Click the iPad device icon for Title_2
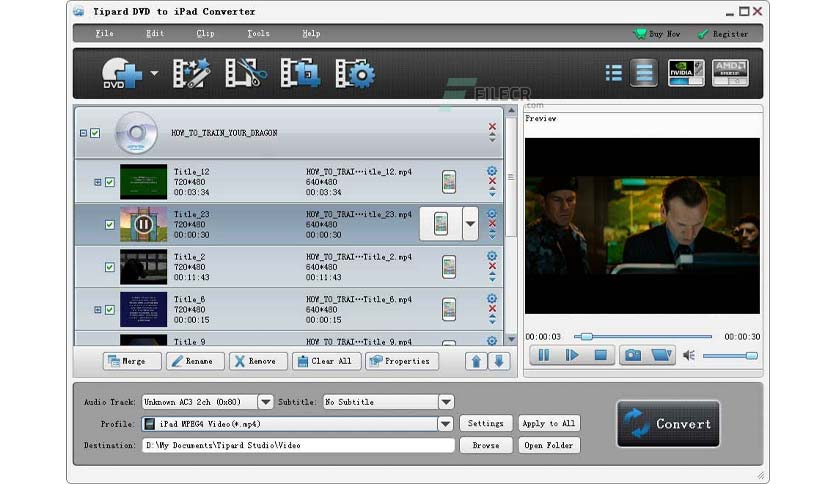836x484 pixels. pos(449,267)
